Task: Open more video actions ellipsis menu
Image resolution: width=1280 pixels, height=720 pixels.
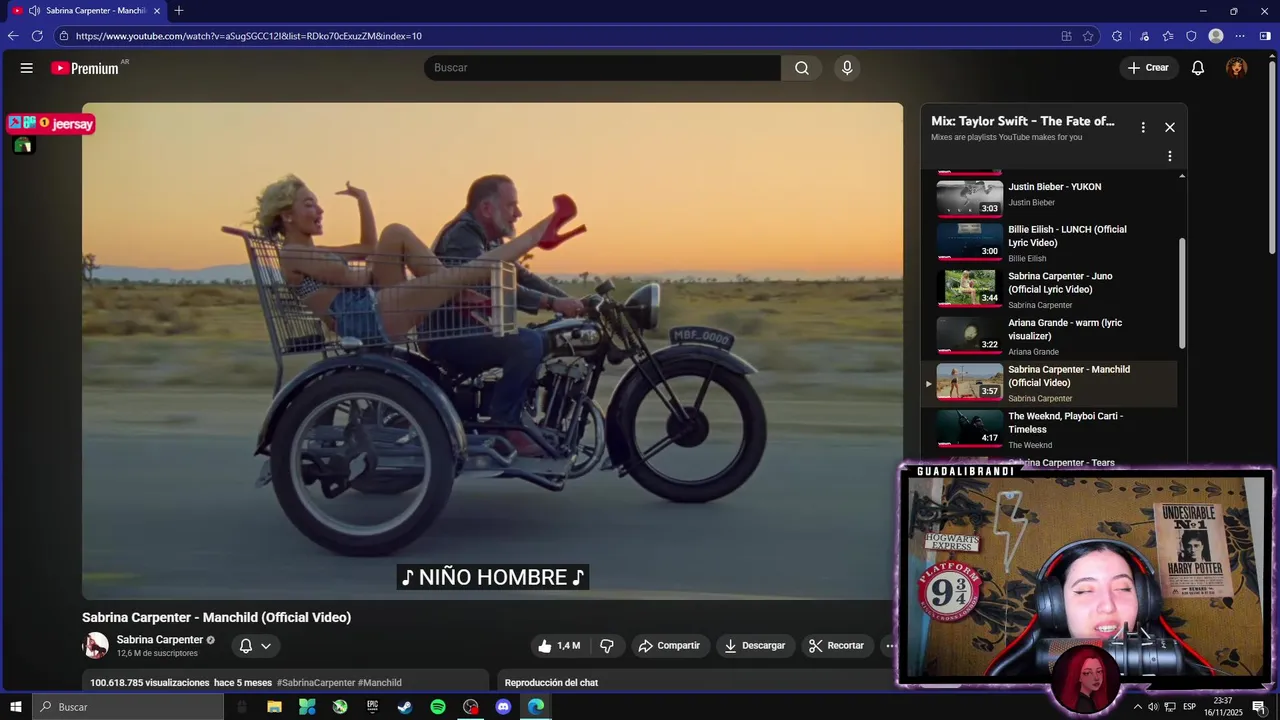Action: [889, 646]
